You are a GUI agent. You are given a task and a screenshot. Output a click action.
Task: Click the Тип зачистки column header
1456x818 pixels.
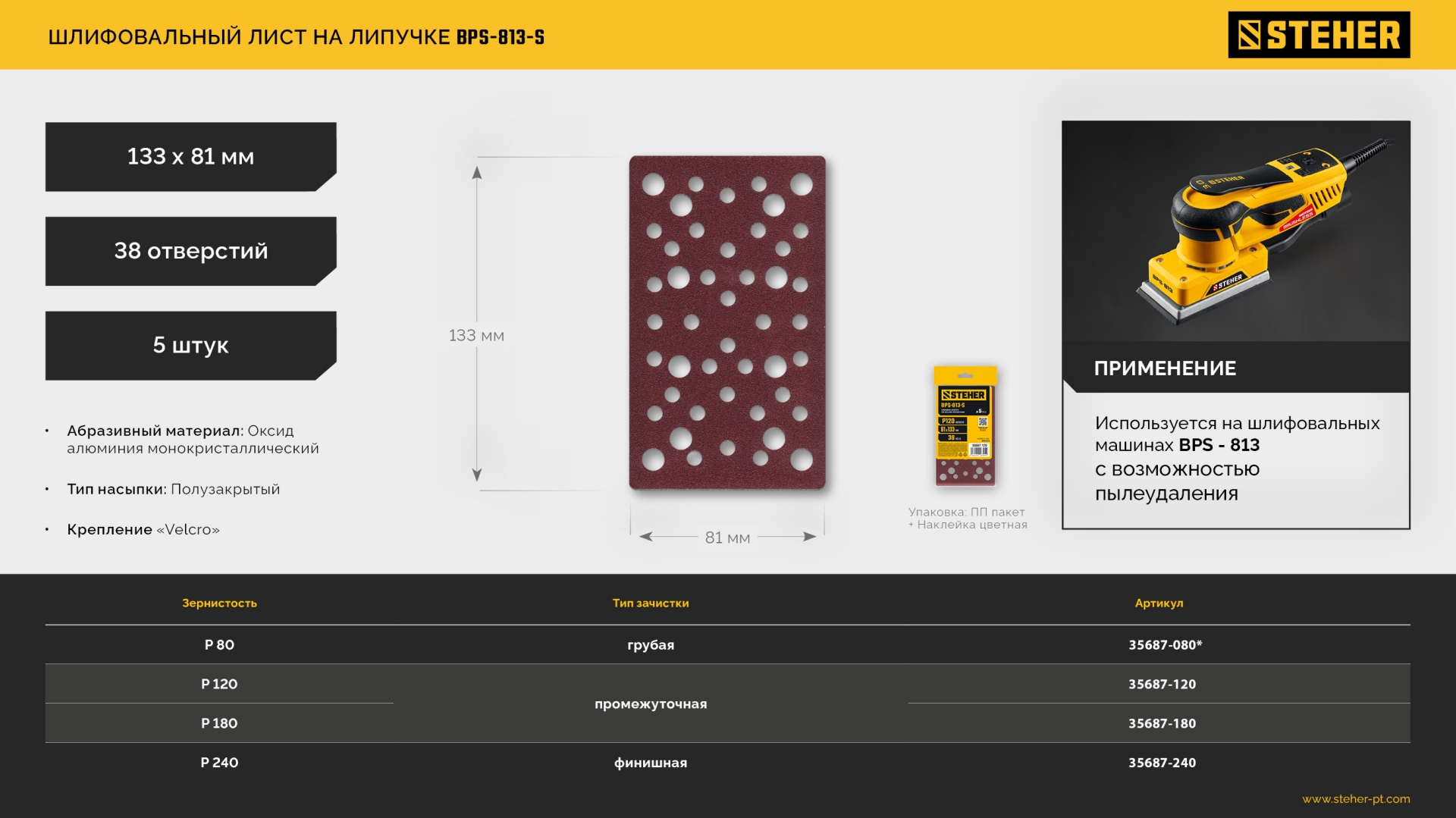651,603
